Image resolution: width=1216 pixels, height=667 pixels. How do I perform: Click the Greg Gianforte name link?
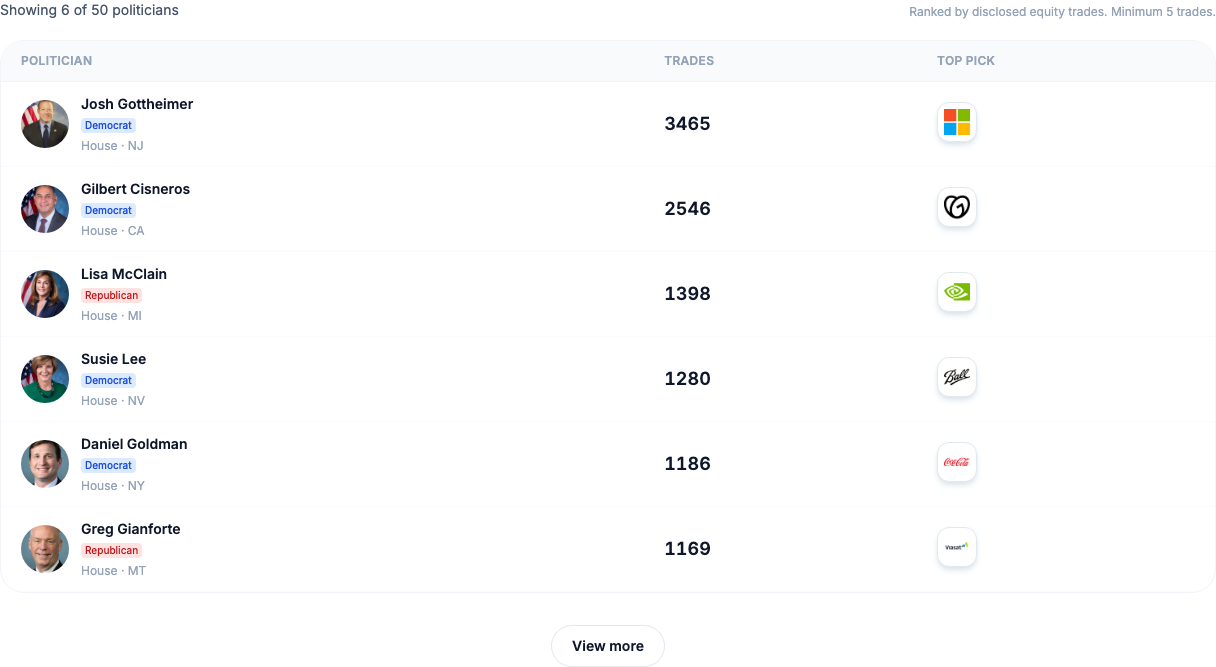131,529
